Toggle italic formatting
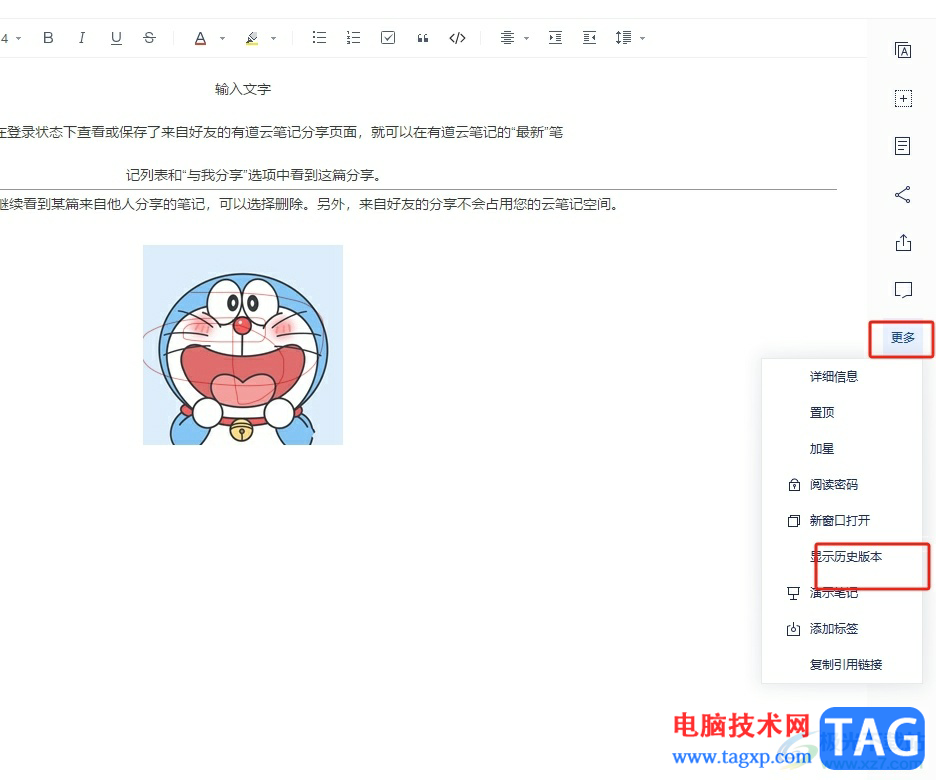 pyautogui.click(x=82, y=38)
